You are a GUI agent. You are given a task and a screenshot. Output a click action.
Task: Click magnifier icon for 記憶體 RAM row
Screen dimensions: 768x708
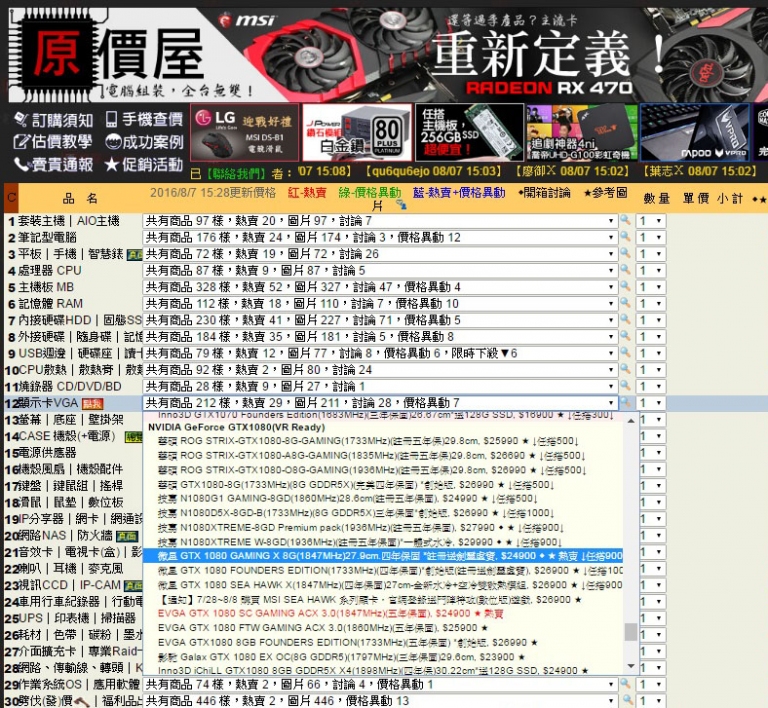click(625, 303)
